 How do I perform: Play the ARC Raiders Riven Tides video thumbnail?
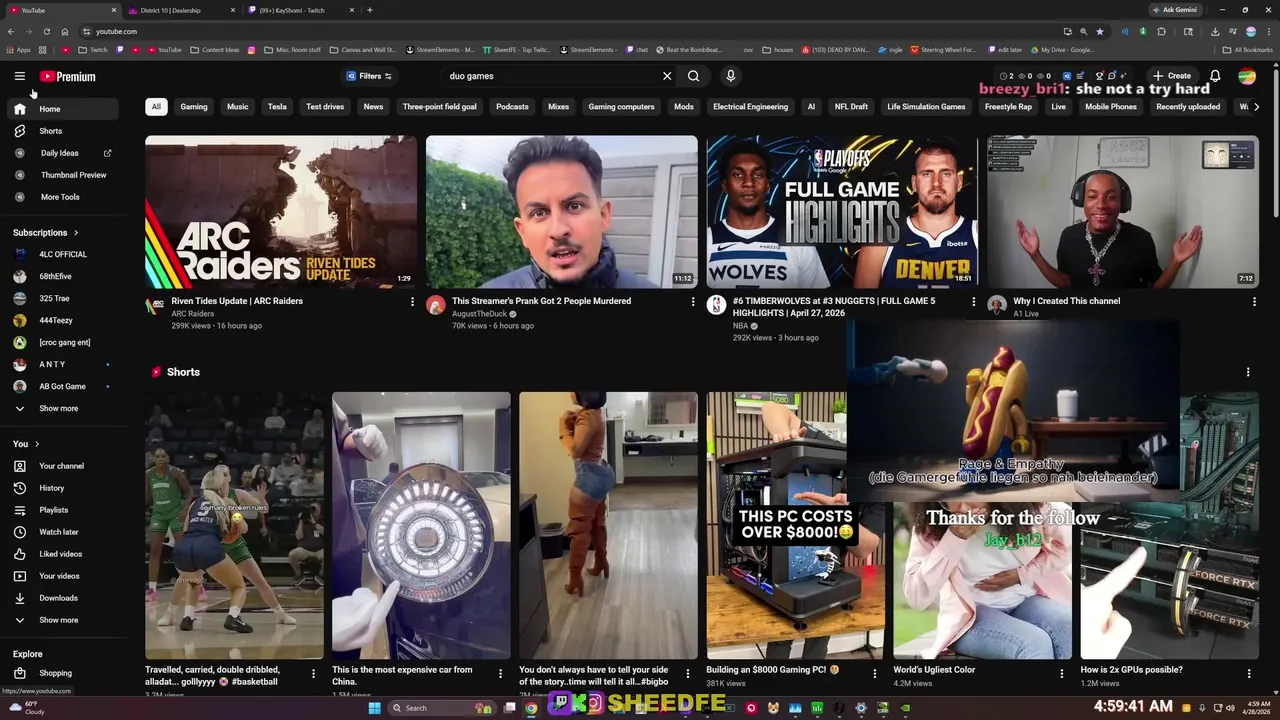click(x=281, y=212)
